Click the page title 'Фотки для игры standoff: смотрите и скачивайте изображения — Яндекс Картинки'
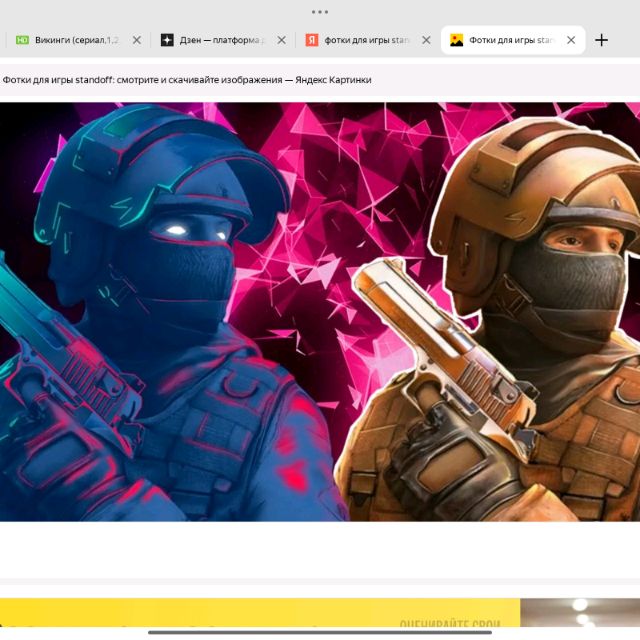The height and width of the screenshot is (640, 640). click(x=187, y=80)
